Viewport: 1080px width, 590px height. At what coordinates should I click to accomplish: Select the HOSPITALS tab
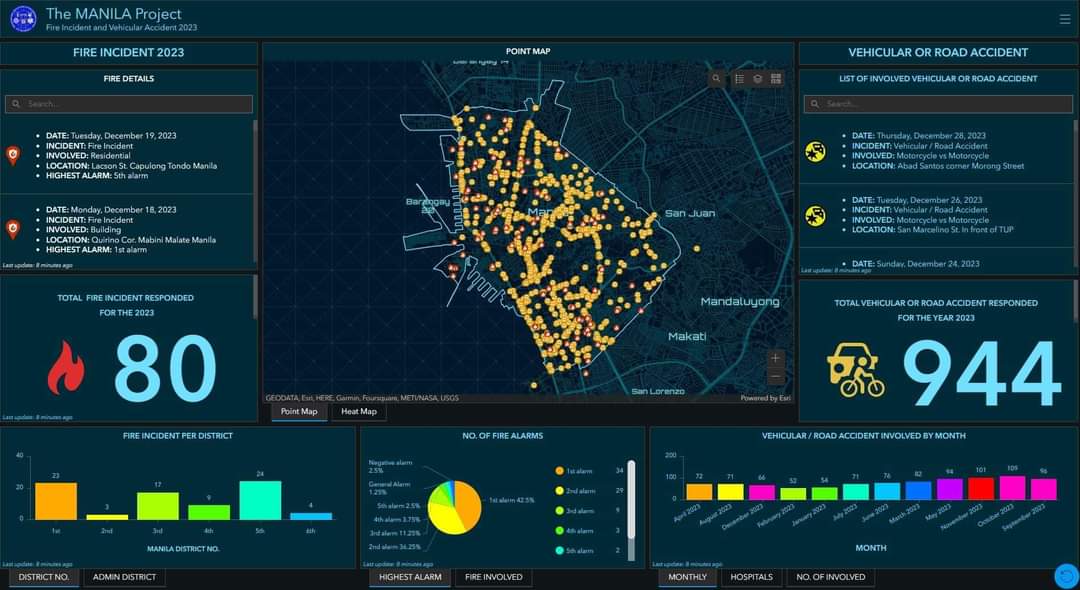[751, 577]
